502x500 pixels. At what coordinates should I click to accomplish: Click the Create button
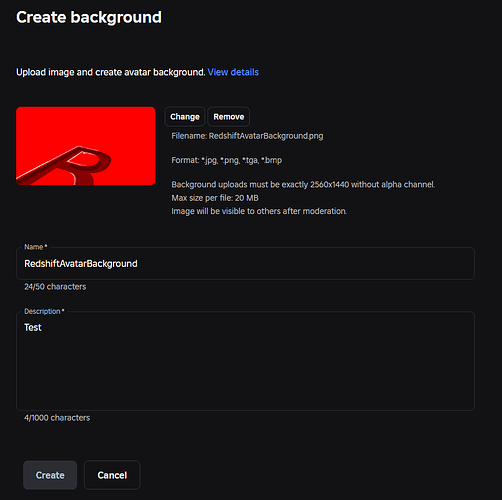click(x=50, y=475)
